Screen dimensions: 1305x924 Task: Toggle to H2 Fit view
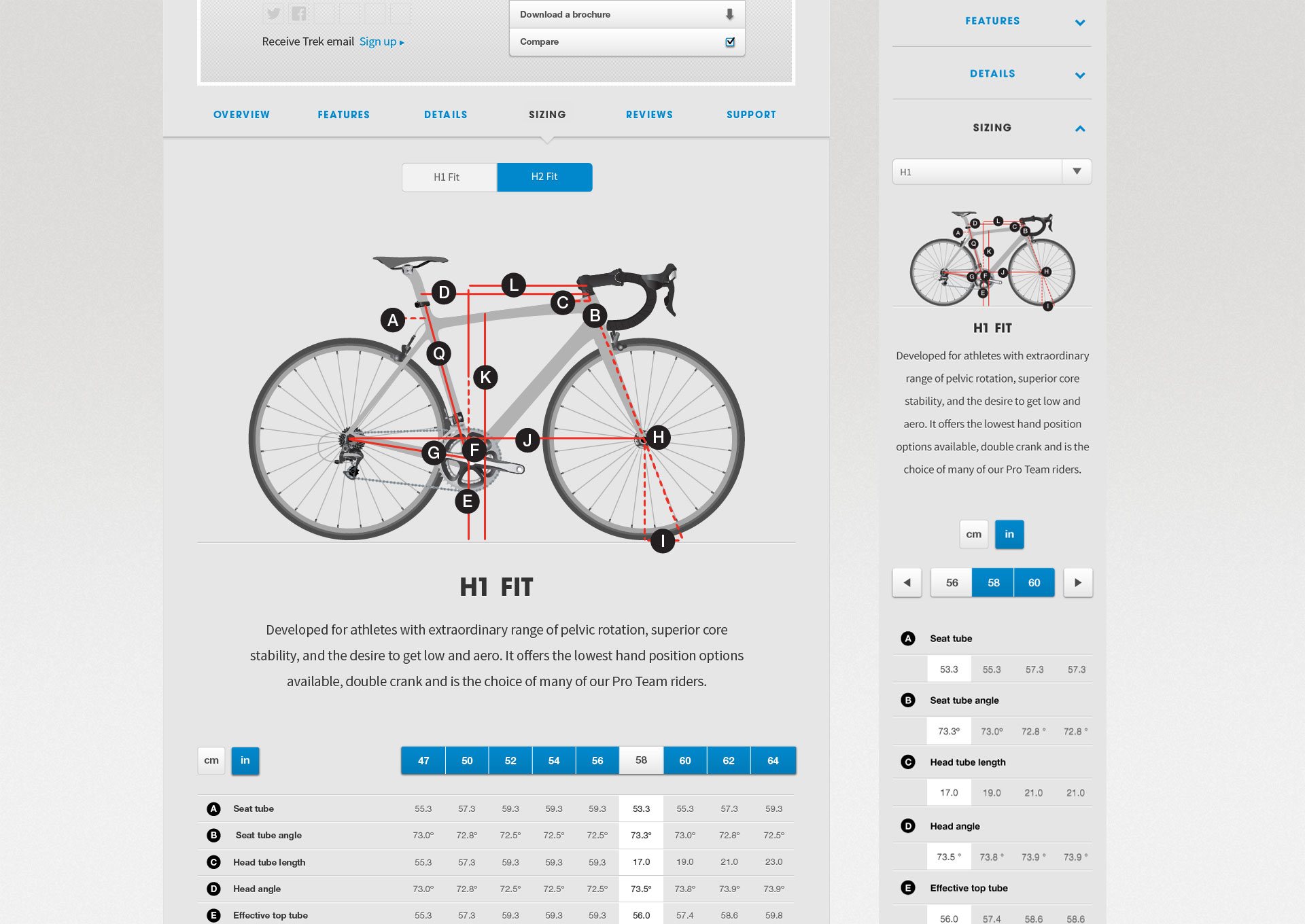543,176
